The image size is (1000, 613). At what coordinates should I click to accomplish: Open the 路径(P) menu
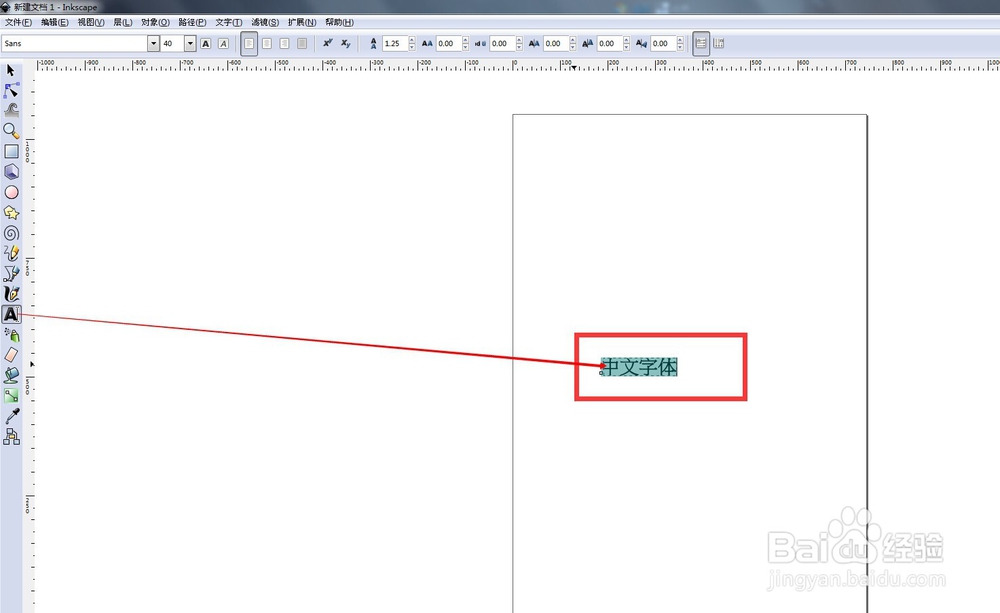193,22
